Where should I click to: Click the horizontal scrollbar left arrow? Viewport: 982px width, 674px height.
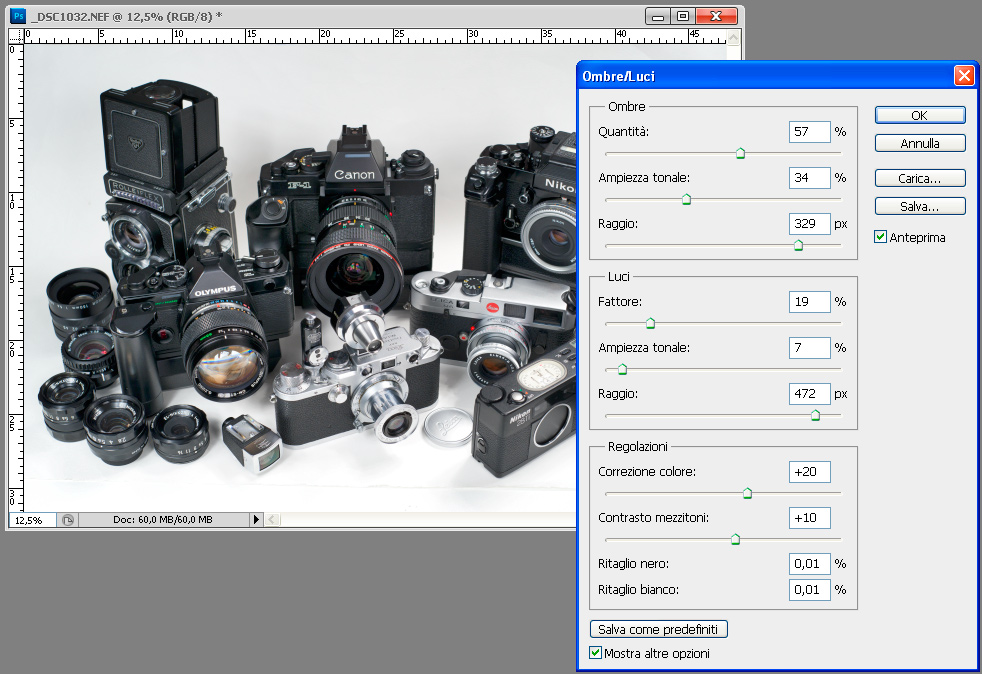(x=272, y=519)
